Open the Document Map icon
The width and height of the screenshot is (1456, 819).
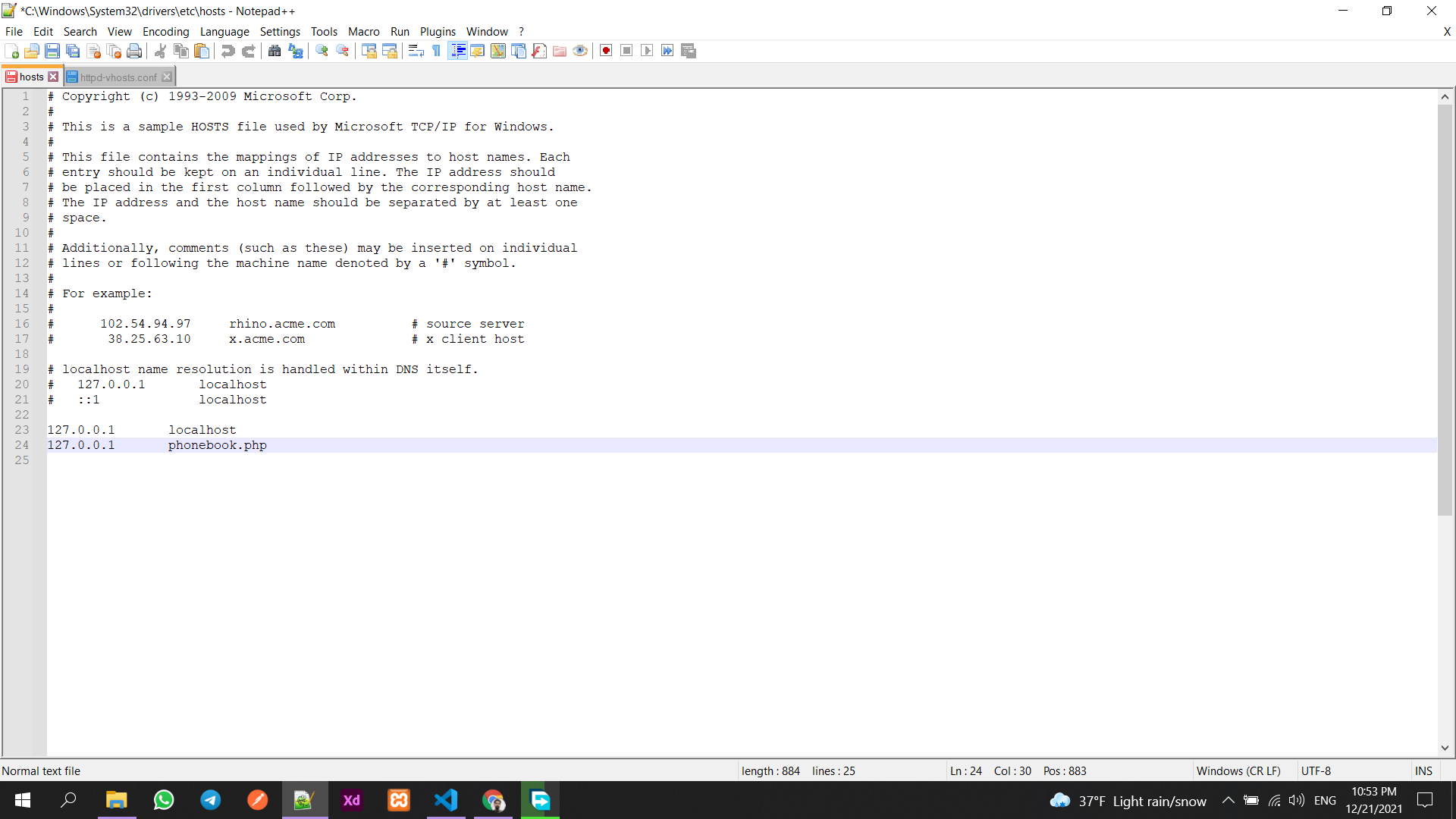click(498, 51)
